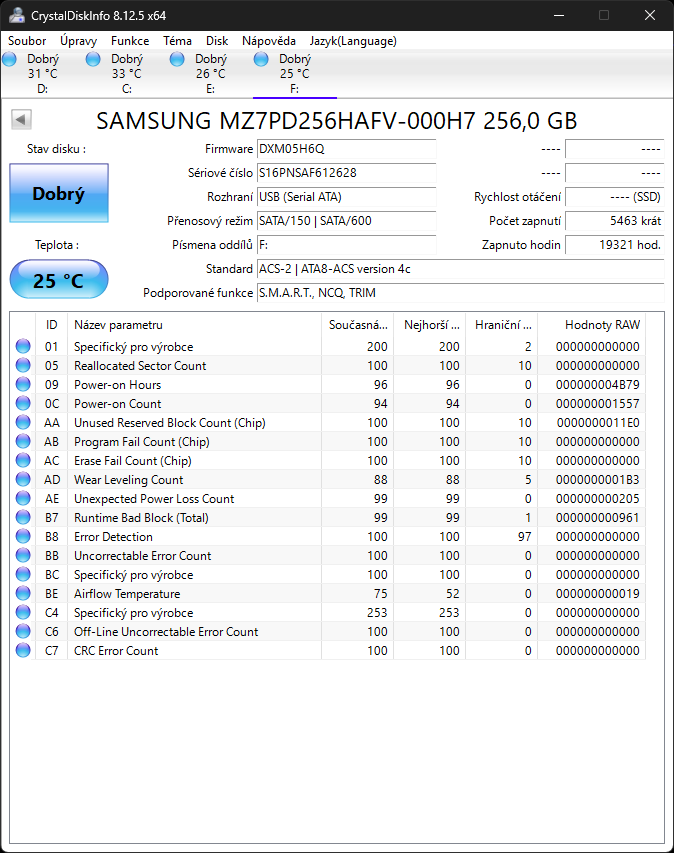Select disk F: status orb at 25 °C
Viewport: 674px width, 853px height.
tap(261, 59)
